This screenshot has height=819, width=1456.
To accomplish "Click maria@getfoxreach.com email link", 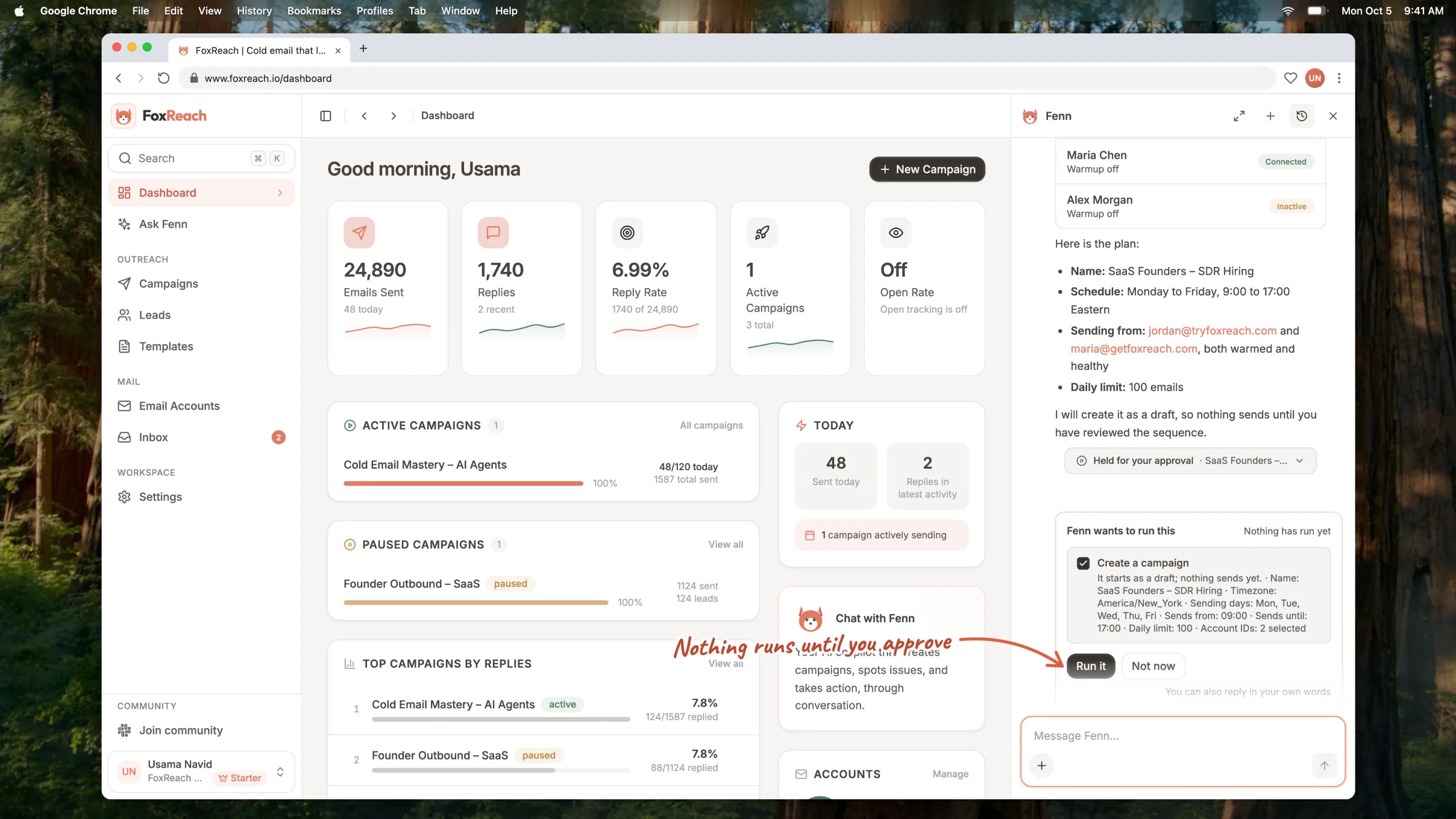I will (1133, 349).
